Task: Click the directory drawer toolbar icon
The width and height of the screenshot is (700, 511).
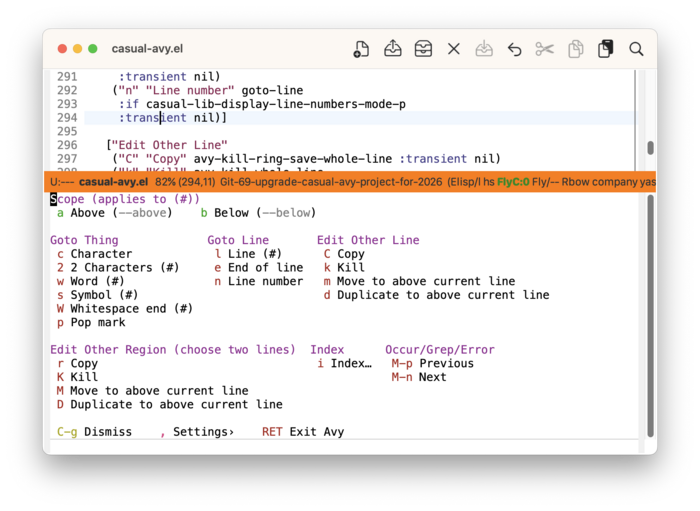Action: tap(423, 49)
